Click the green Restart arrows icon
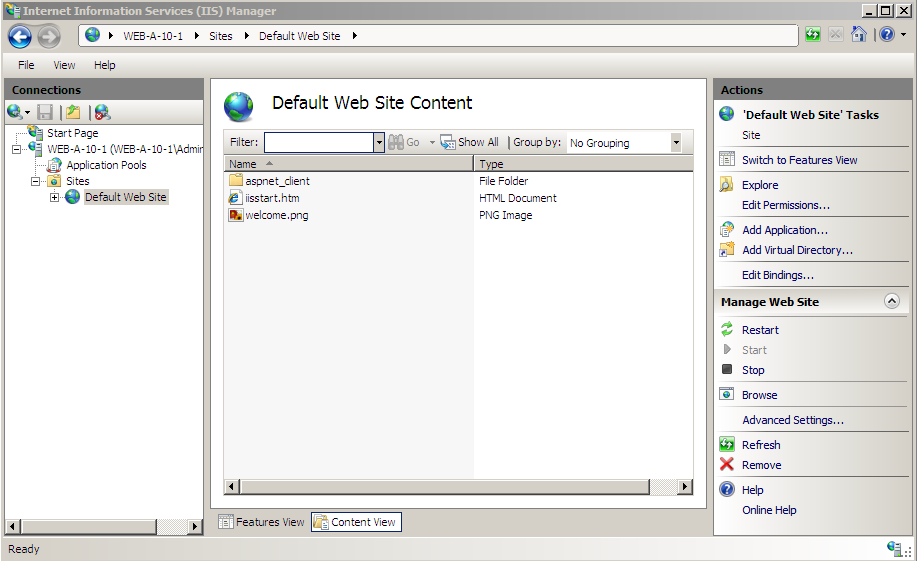This screenshot has width=917, height=561. pyautogui.click(x=726, y=329)
